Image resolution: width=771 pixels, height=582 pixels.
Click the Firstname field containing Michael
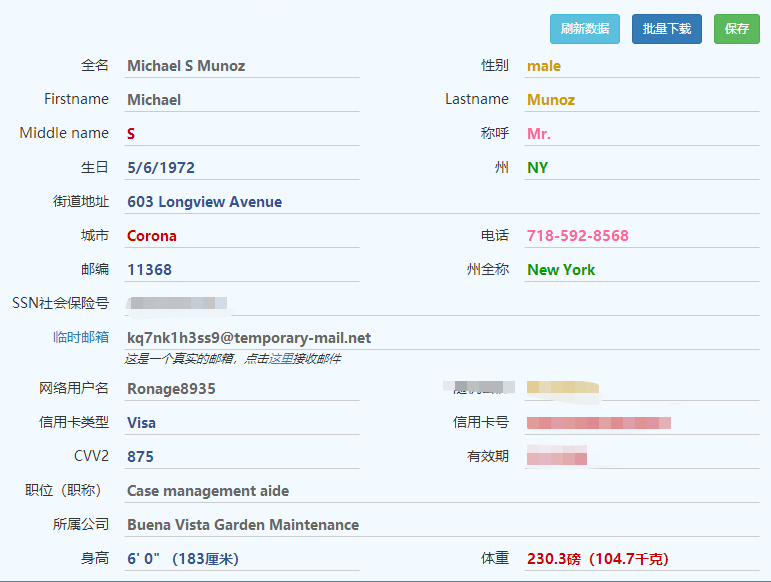(x=242, y=100)
